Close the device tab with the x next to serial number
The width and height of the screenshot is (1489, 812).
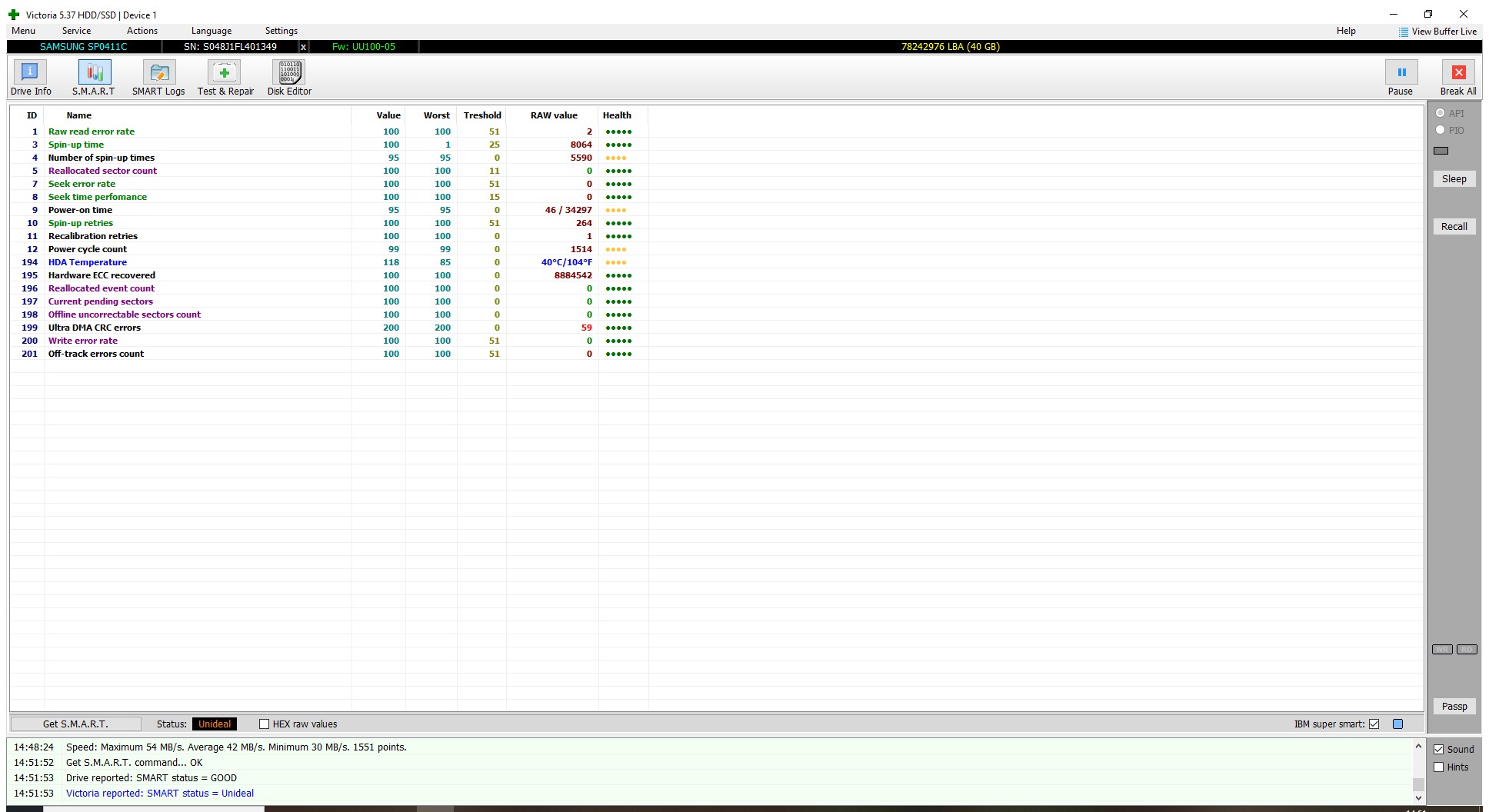pyautogui.click(x=303, y=47)
